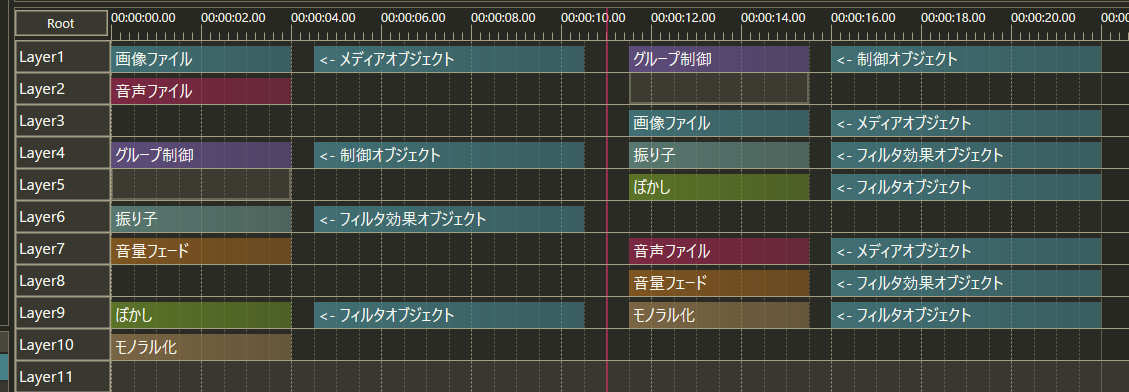
Task: Toggle the Layer4 layer button
Action: [63, 153]
